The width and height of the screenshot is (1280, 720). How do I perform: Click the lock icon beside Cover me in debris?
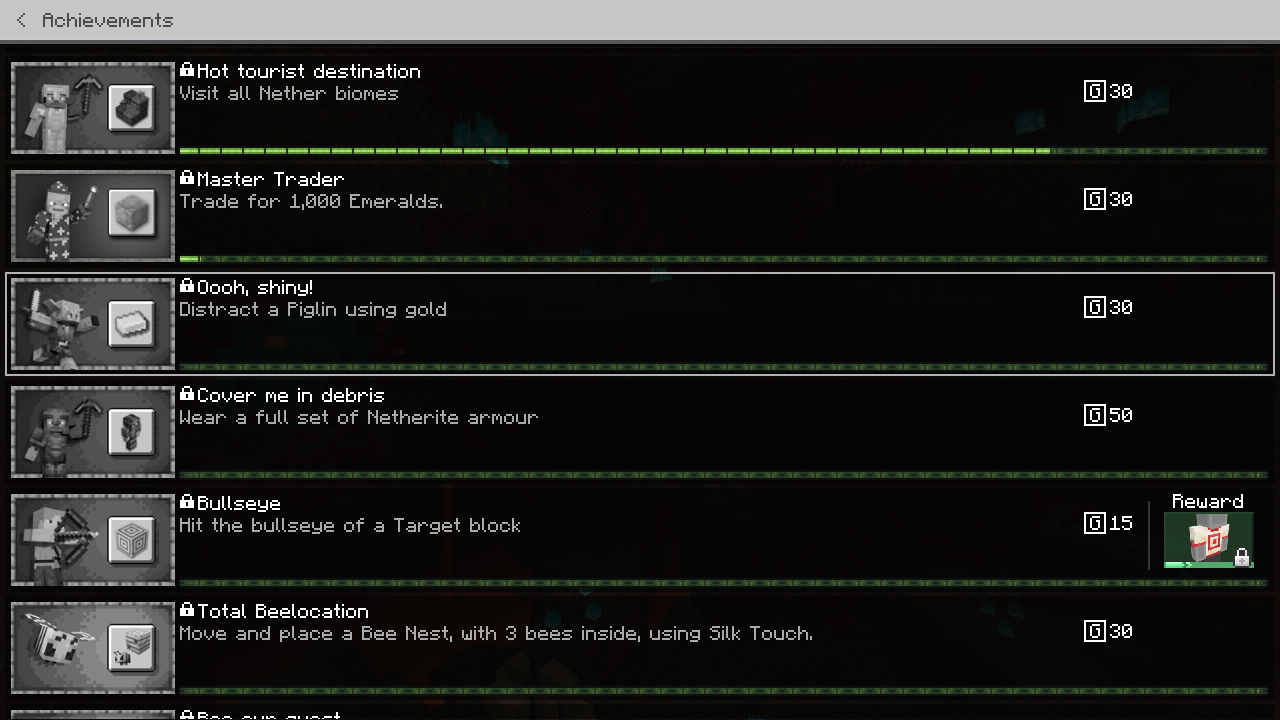tap(187, 394)
